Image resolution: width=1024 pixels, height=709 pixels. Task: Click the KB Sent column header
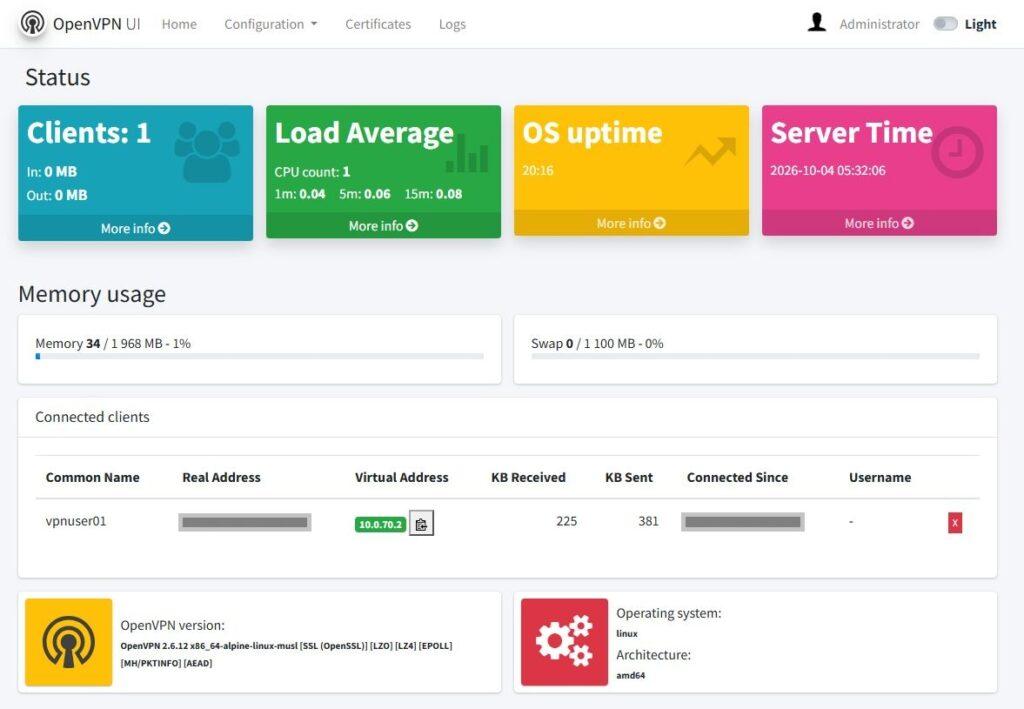point(629,477)
